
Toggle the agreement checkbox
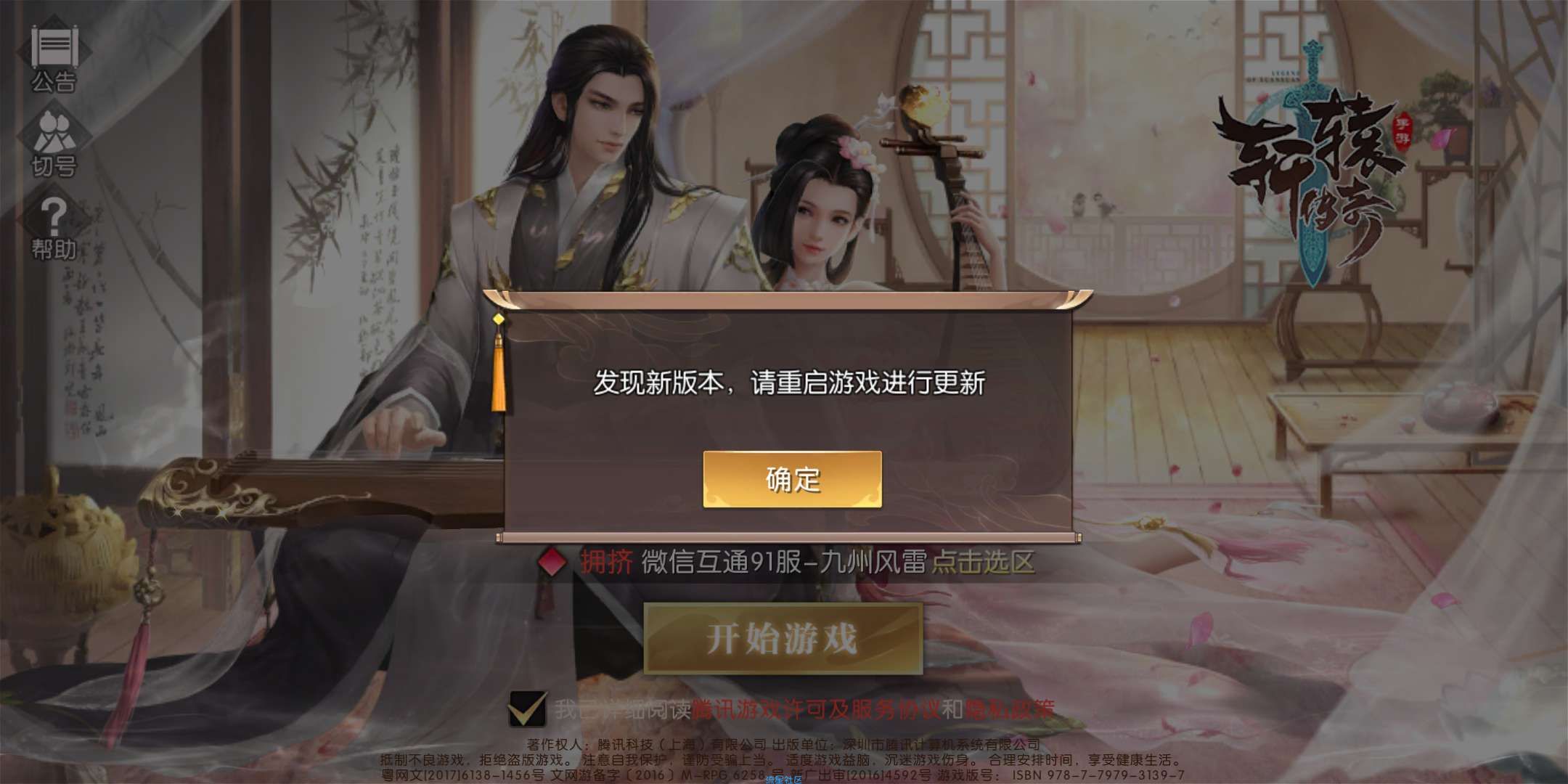528,708
